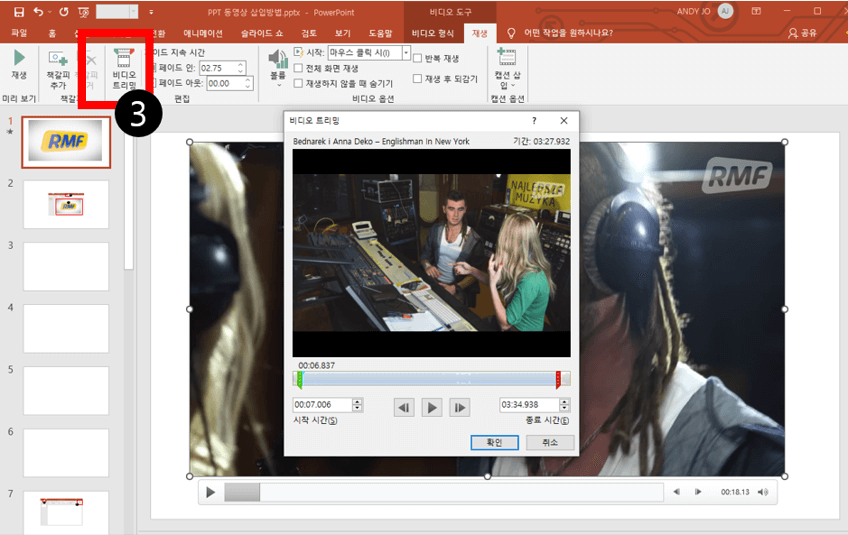The width and height of the screenshot is (848, 535).
Task: Enable 반복 재생 checkbox
Action: [x=418, y=58]
